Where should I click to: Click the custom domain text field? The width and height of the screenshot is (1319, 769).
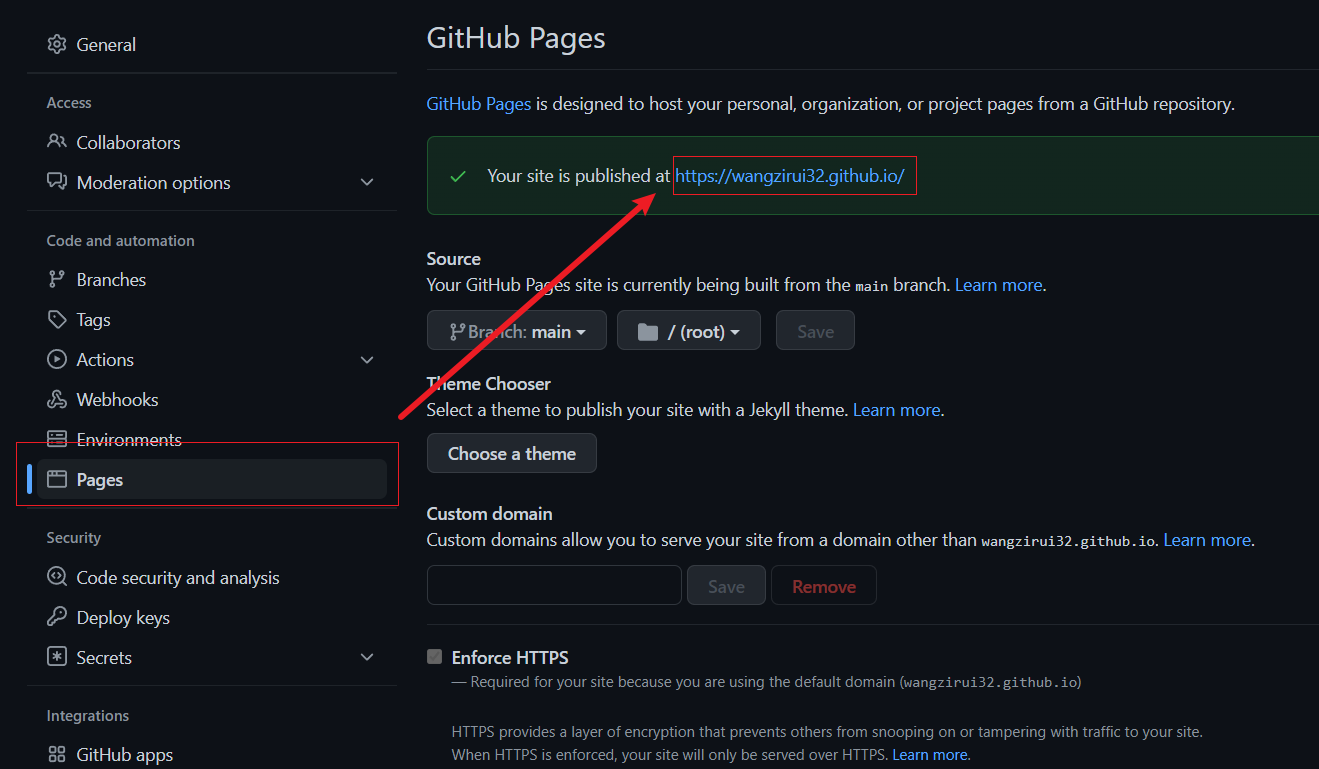click(x=554, y=585)
